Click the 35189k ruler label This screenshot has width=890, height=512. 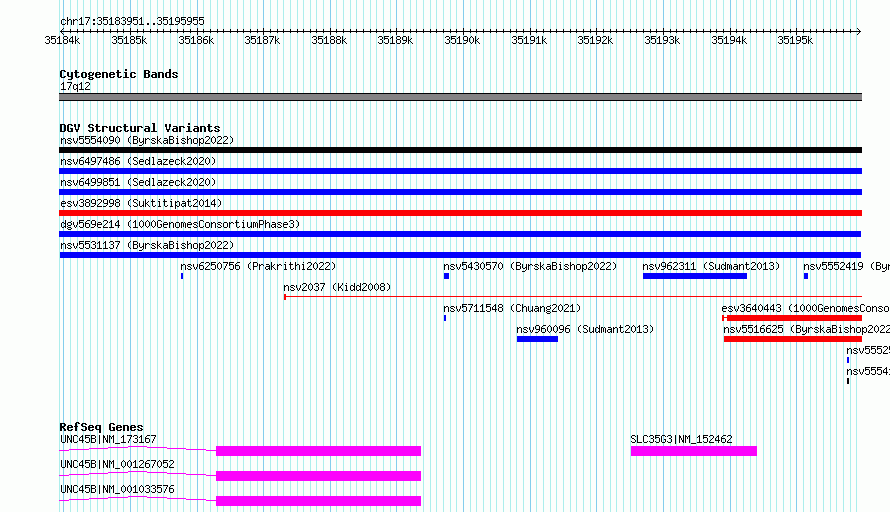click(x=395, y=40)
